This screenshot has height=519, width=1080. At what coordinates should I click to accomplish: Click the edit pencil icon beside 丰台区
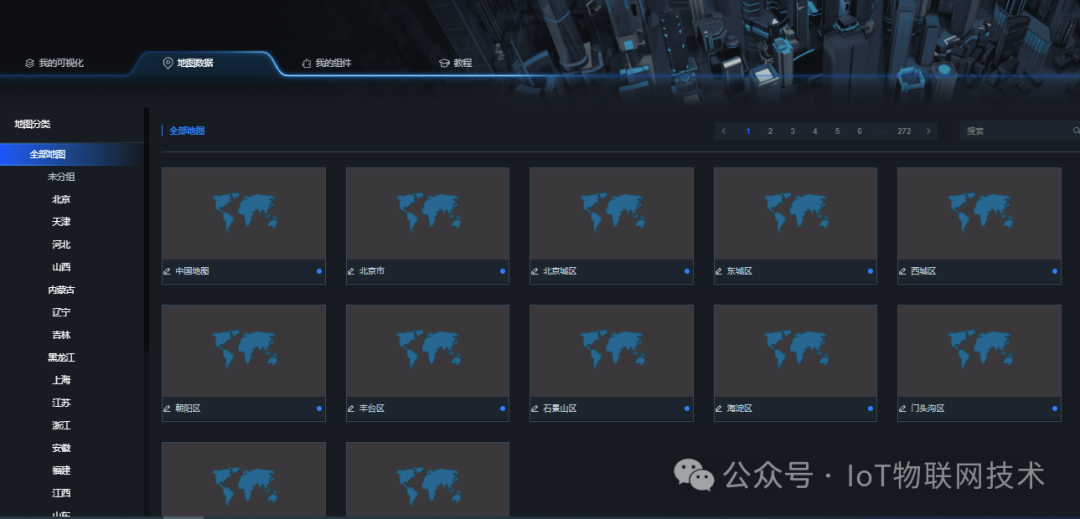[351, 409]
